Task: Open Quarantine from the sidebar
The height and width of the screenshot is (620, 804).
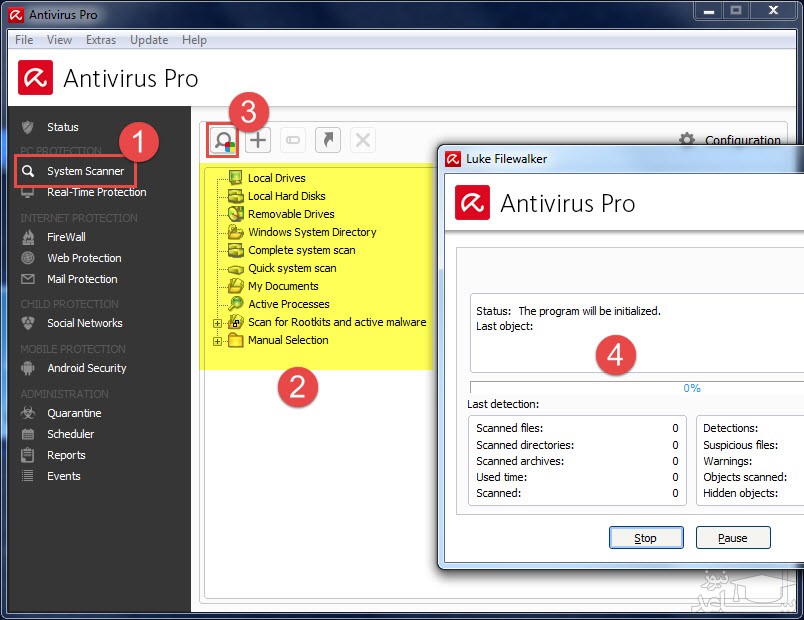Action: (x=74, y=413)
